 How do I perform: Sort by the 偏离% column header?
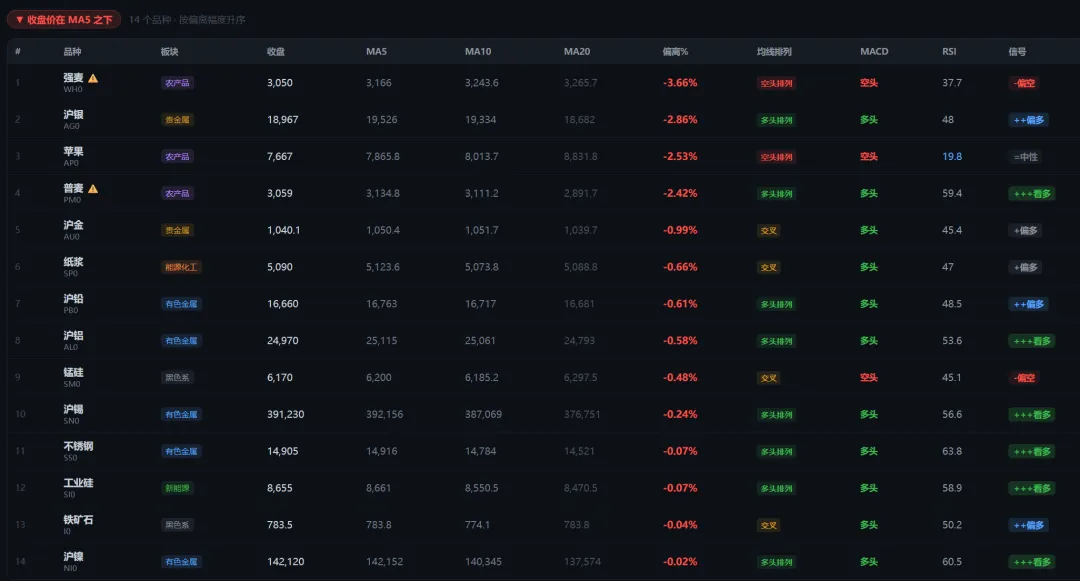676,51
